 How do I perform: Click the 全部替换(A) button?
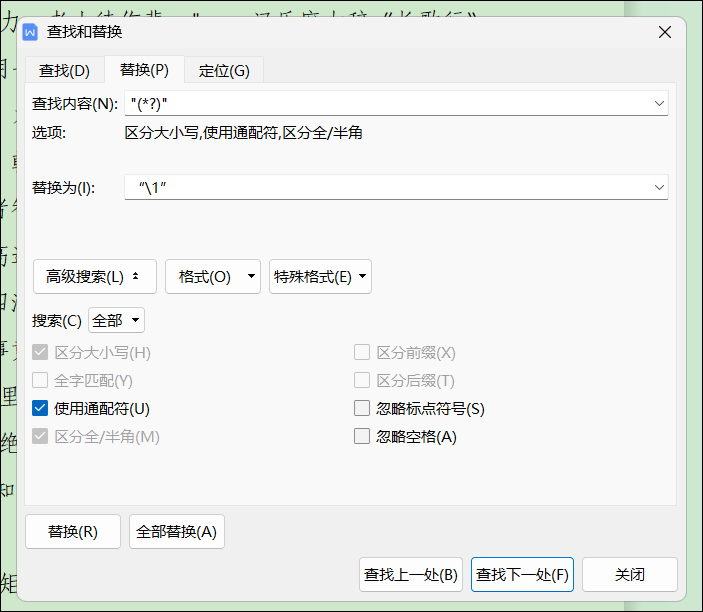point(176,532)
